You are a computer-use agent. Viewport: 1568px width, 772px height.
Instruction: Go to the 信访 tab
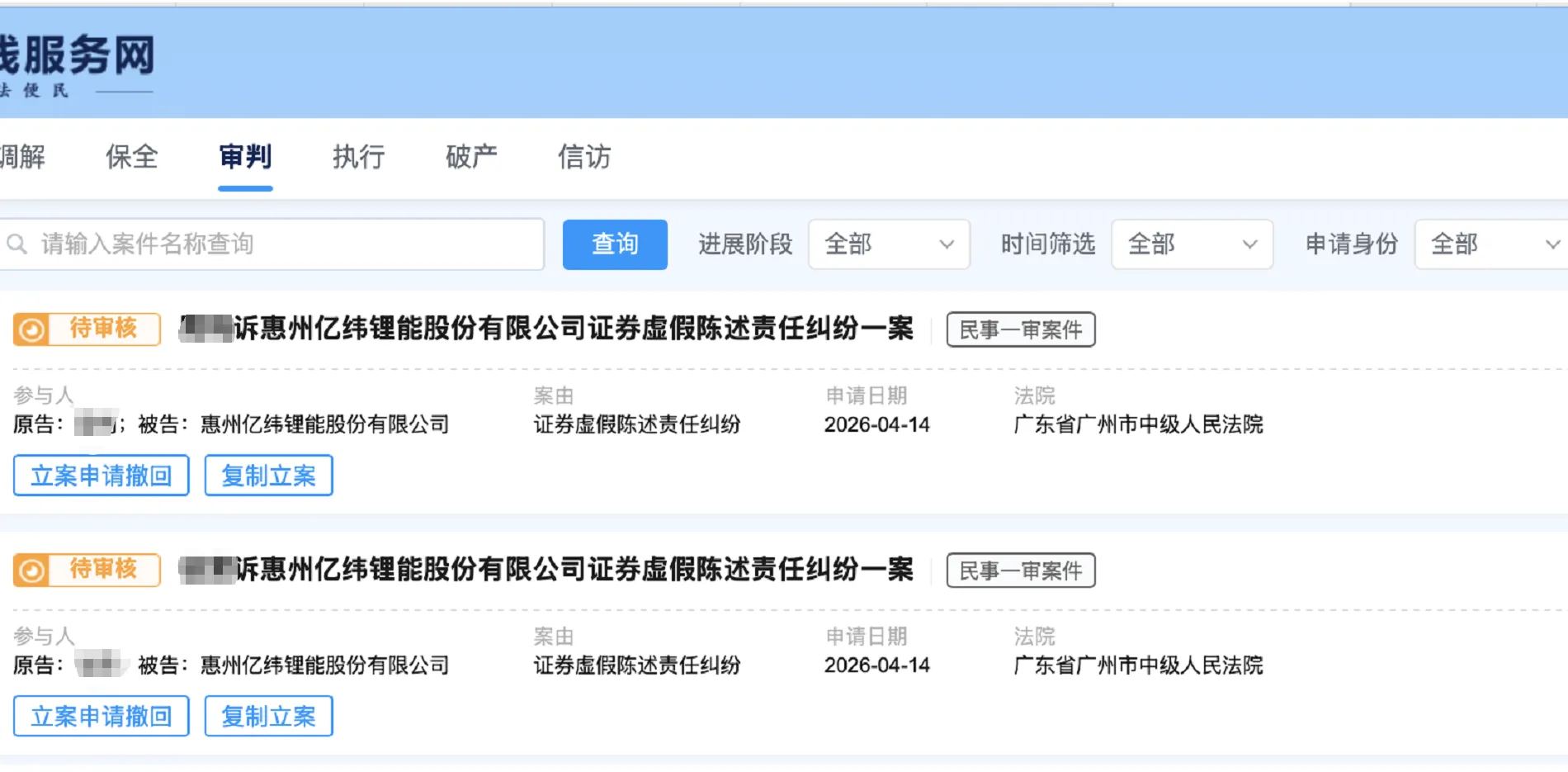[x=584, y=156]
